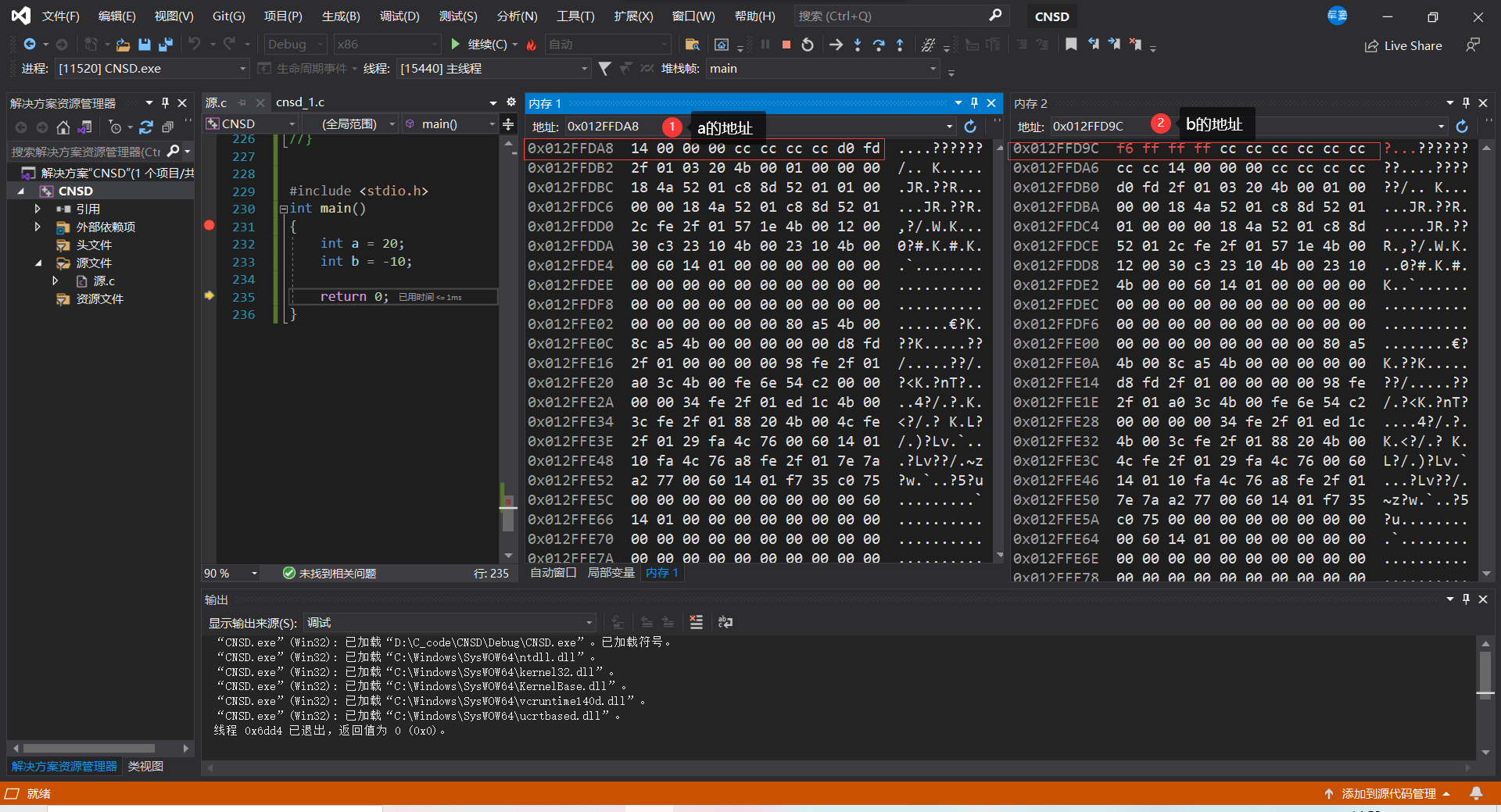Image resolution: width=1501 pixels, height=812 pixels.
Task: Refresh the Memory 2 window address
Action: pos(1462,127)
